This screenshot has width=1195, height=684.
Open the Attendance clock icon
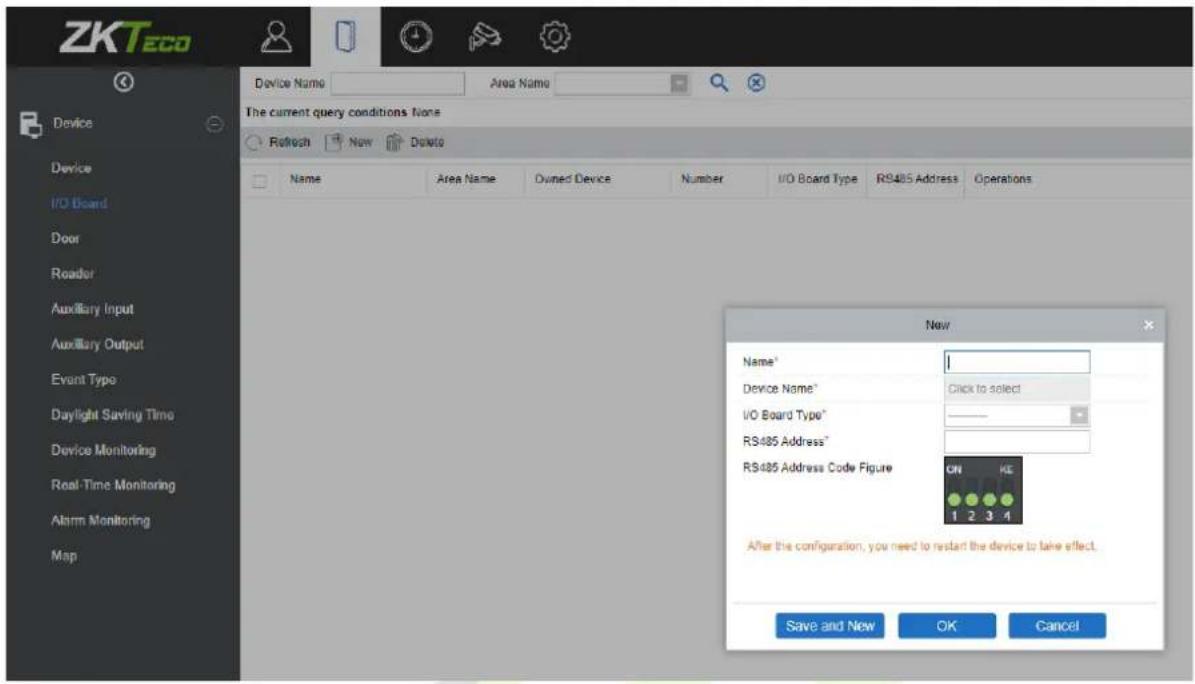pyautogui.click(x=415, y=37)
